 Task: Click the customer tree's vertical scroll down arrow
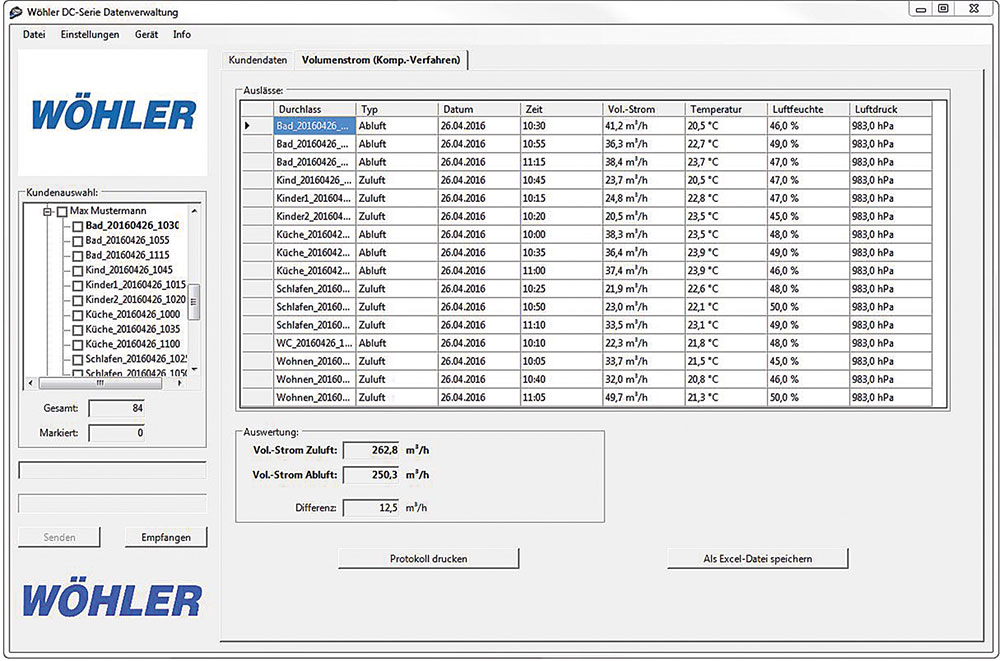pyautogui.click(x=195, y=369)
